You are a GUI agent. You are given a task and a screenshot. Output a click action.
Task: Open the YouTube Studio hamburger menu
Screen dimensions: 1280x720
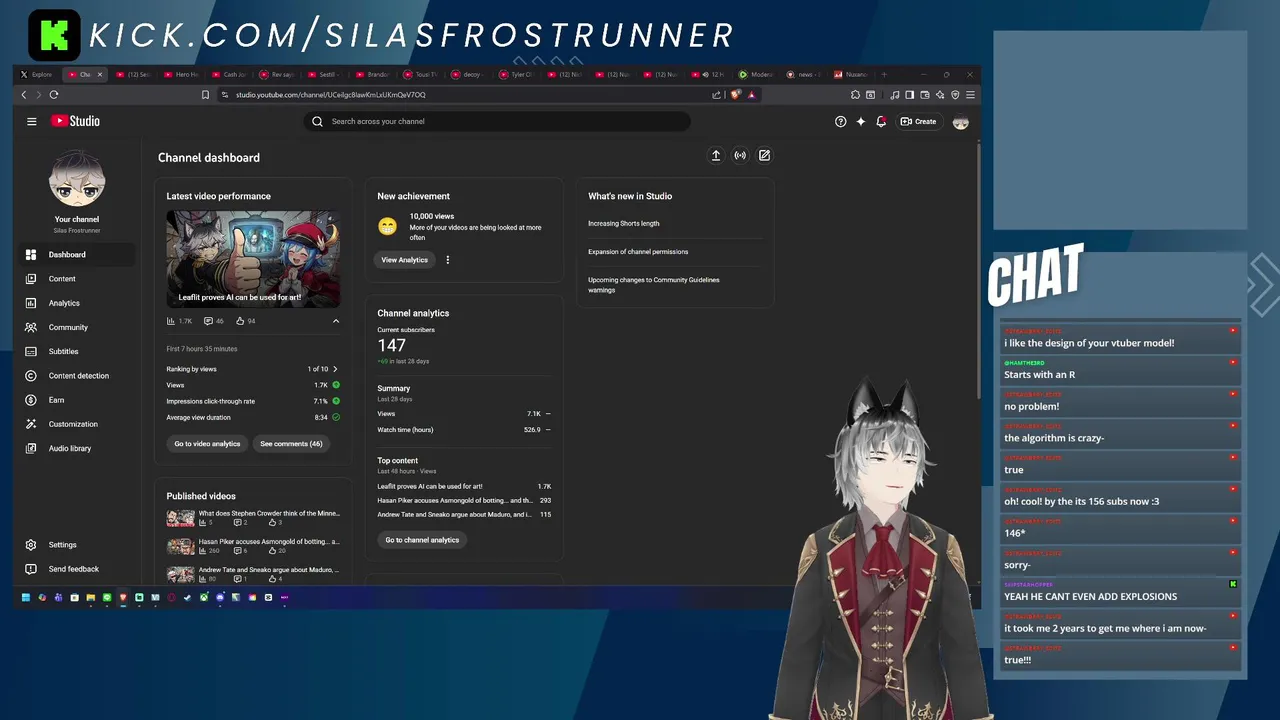click(x=32, y=121)
